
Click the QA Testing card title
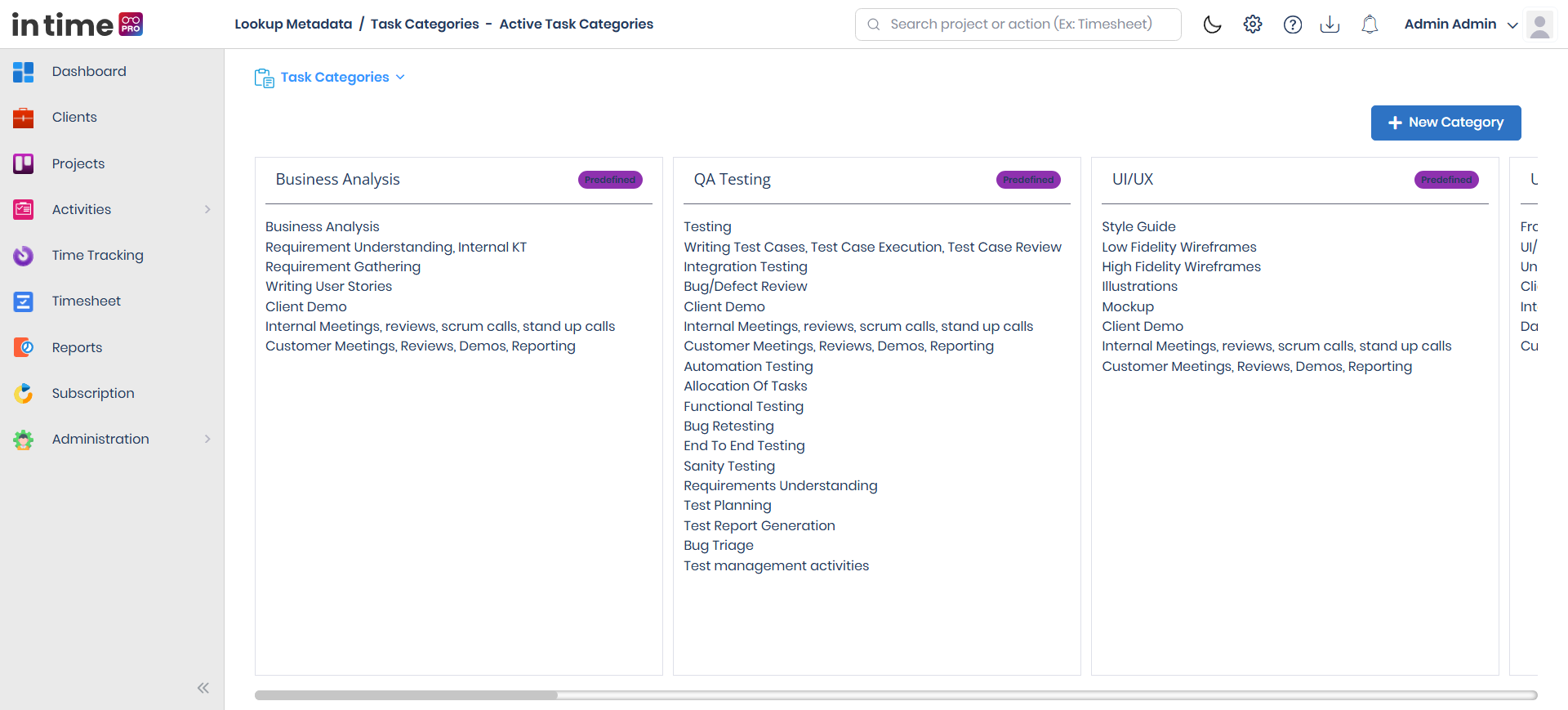(733, 179)
